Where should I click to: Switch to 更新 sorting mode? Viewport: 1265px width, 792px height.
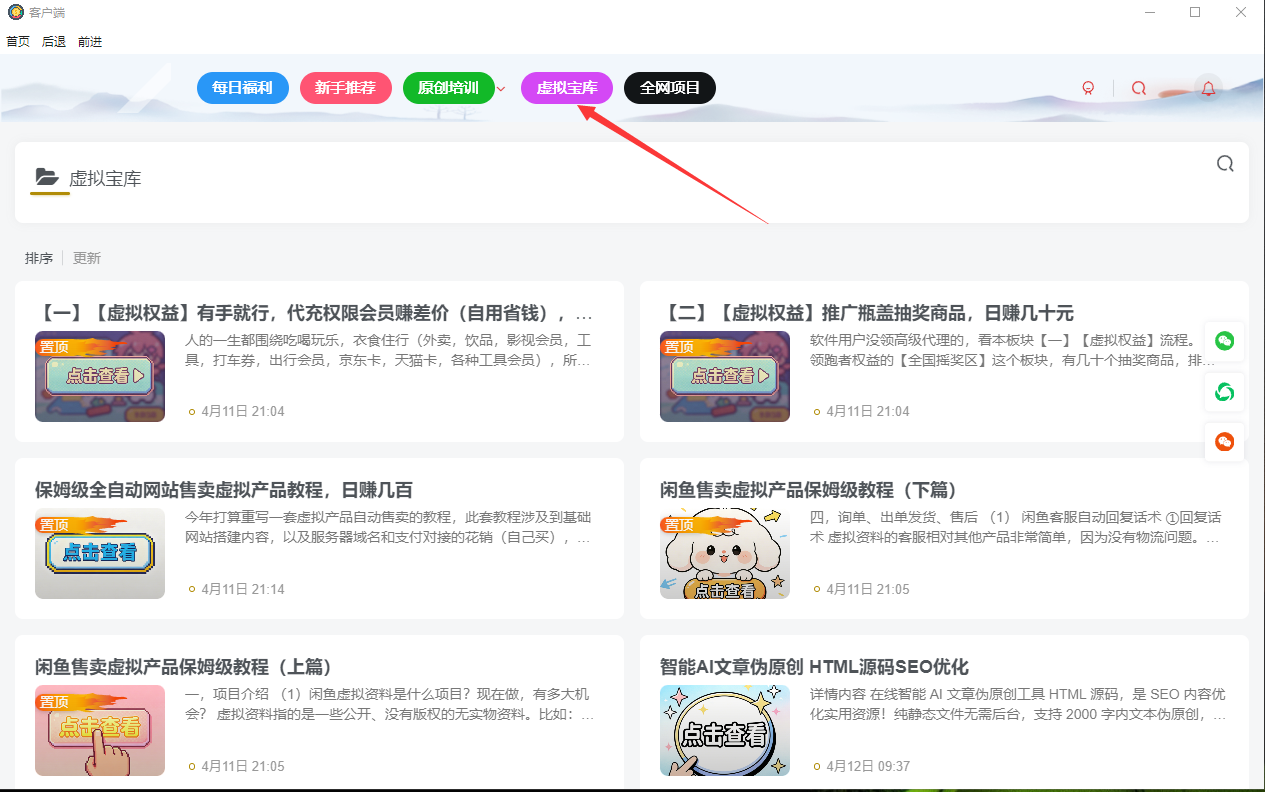point(86,257)
